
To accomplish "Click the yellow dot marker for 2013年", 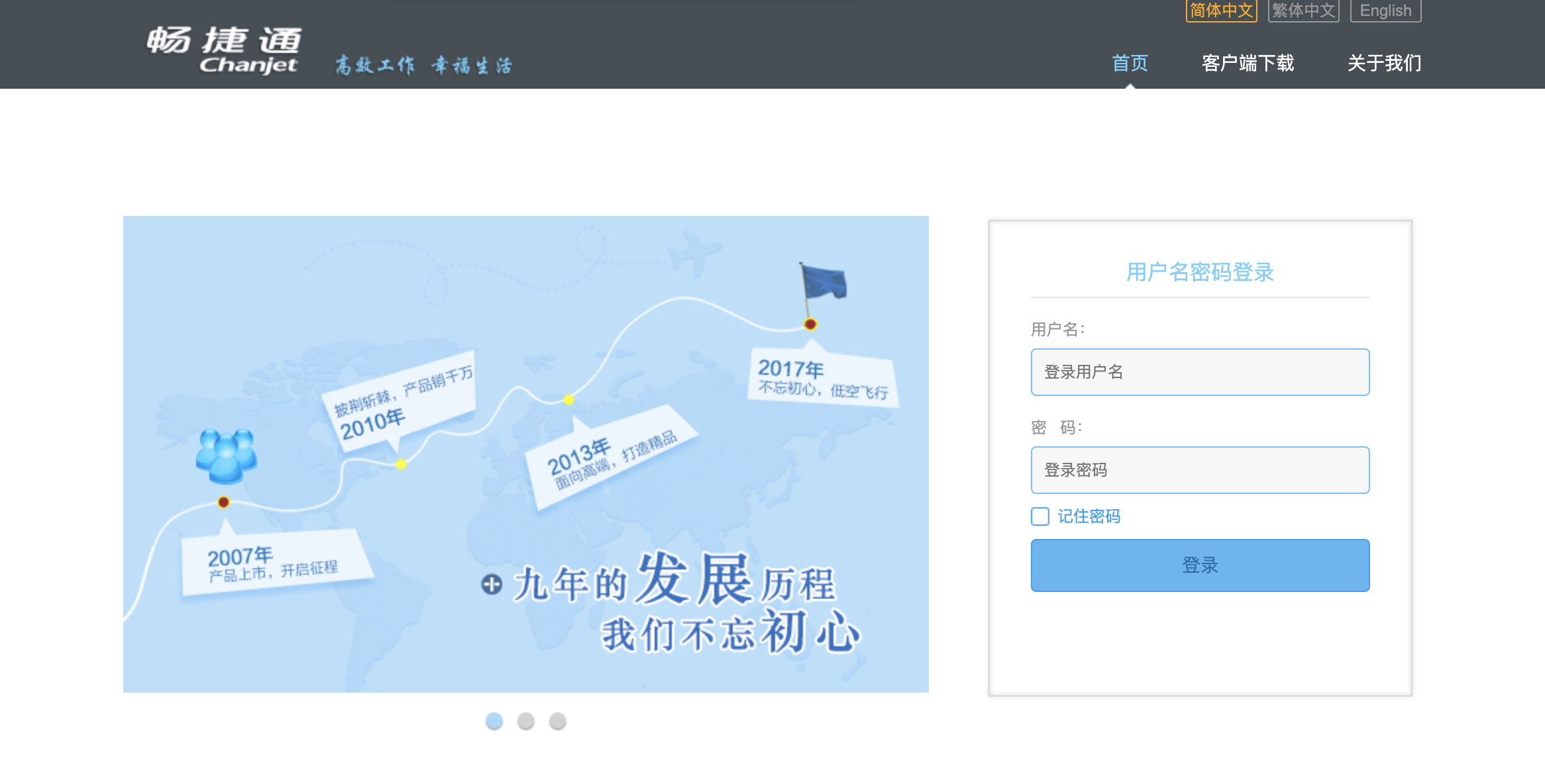I will [x=568, y=399].
